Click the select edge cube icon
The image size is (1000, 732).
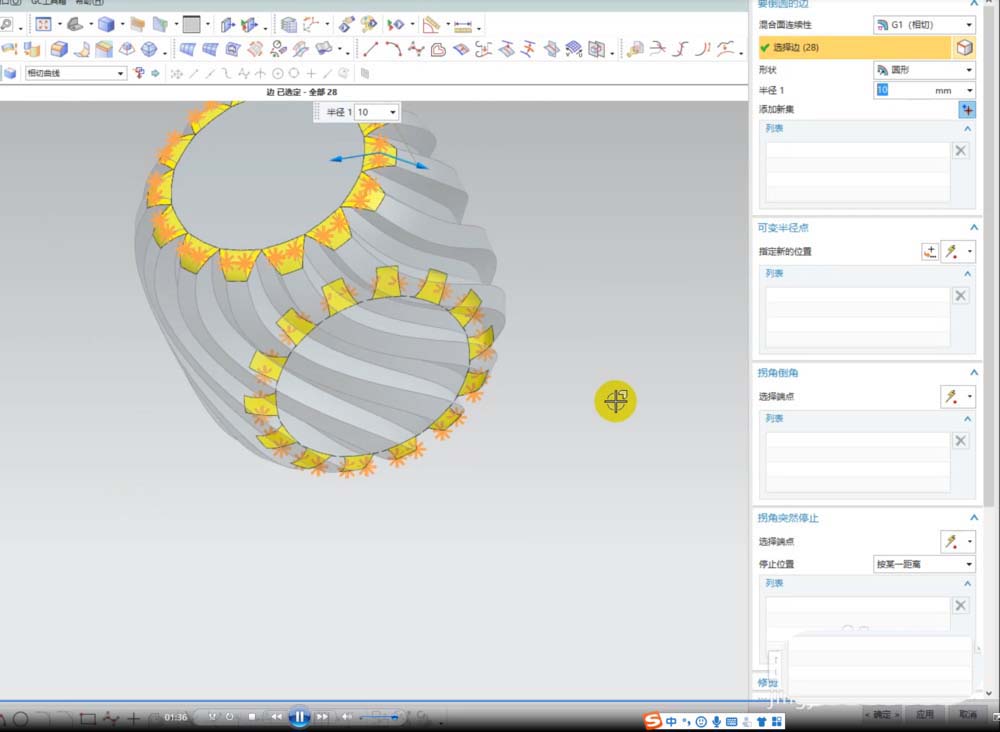(x=964, y=48)
